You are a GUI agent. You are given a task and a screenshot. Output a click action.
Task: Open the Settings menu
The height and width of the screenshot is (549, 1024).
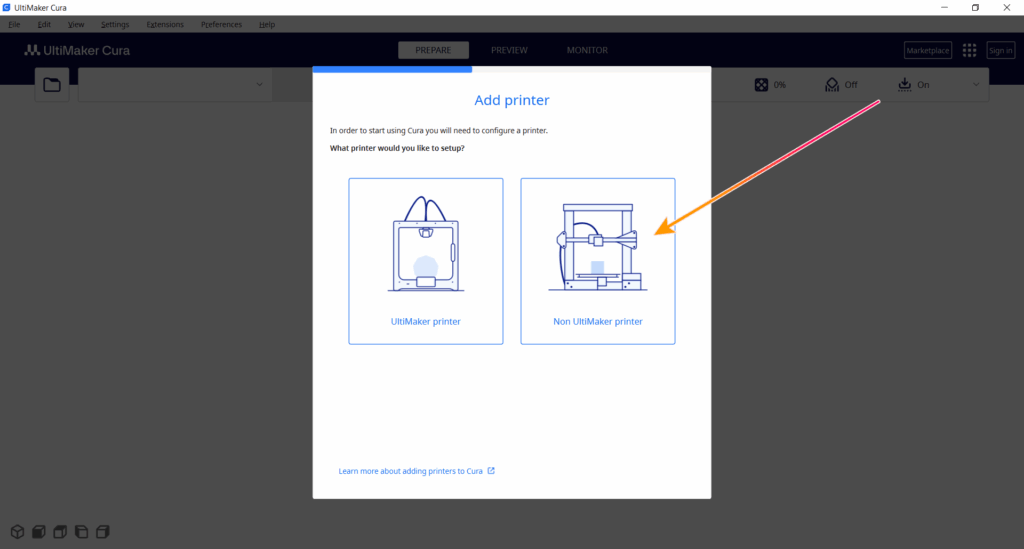[x=115, y=24]
